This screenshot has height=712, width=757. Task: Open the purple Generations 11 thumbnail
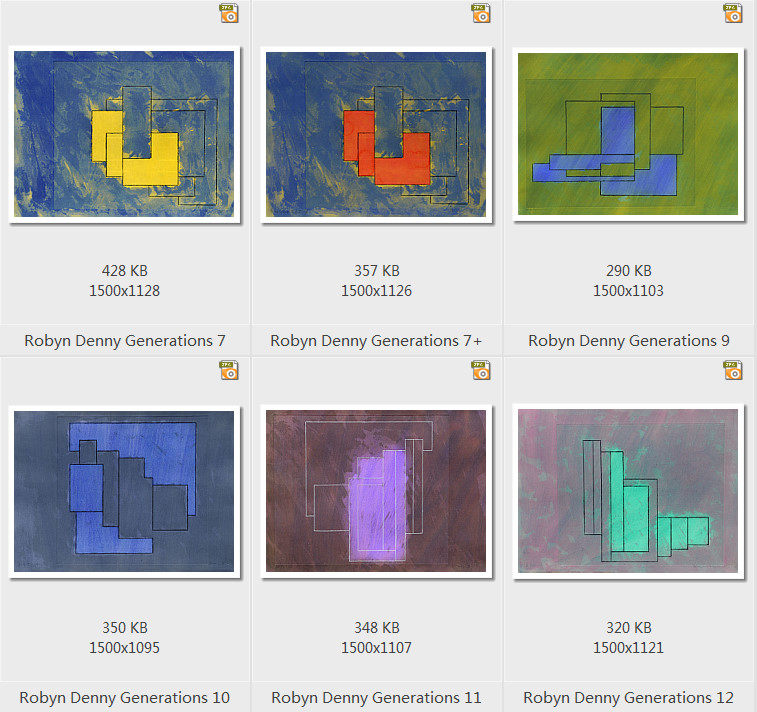[x=376, y=491]
